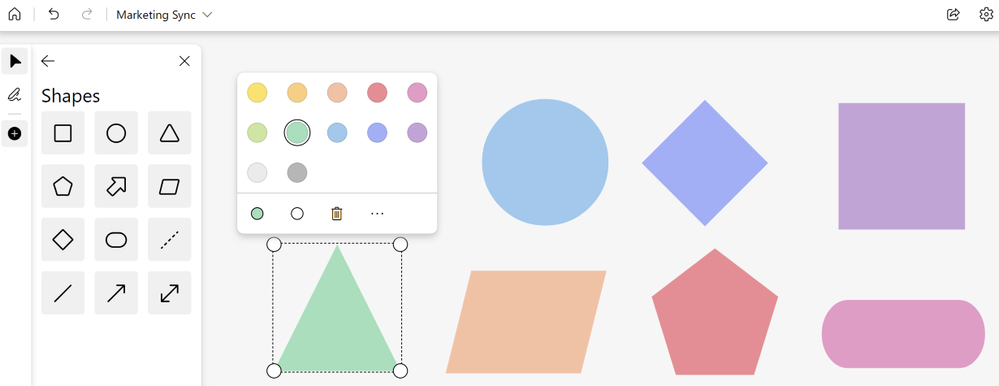Select the dashed line shape
The width and height of the screenshot is (999, 386).
point(169,239)
